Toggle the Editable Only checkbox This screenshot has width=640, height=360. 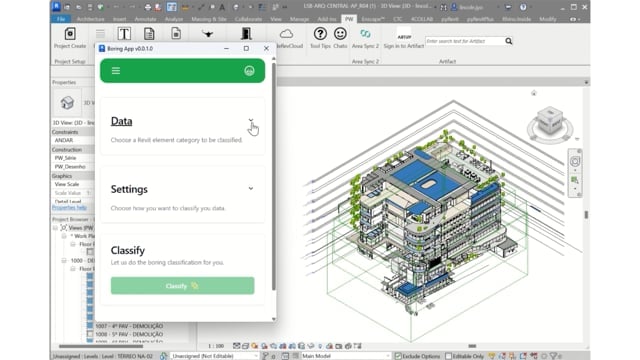pos(448,356)
